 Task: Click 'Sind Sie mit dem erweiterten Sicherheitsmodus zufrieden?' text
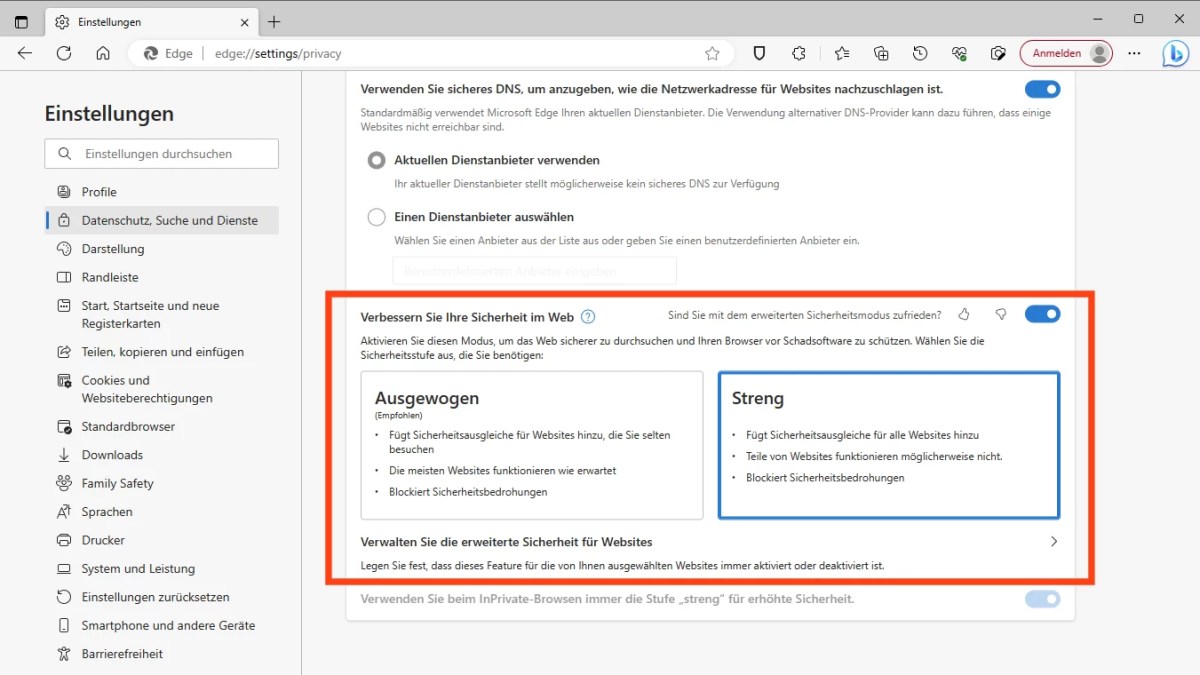(x=804, y=315)
